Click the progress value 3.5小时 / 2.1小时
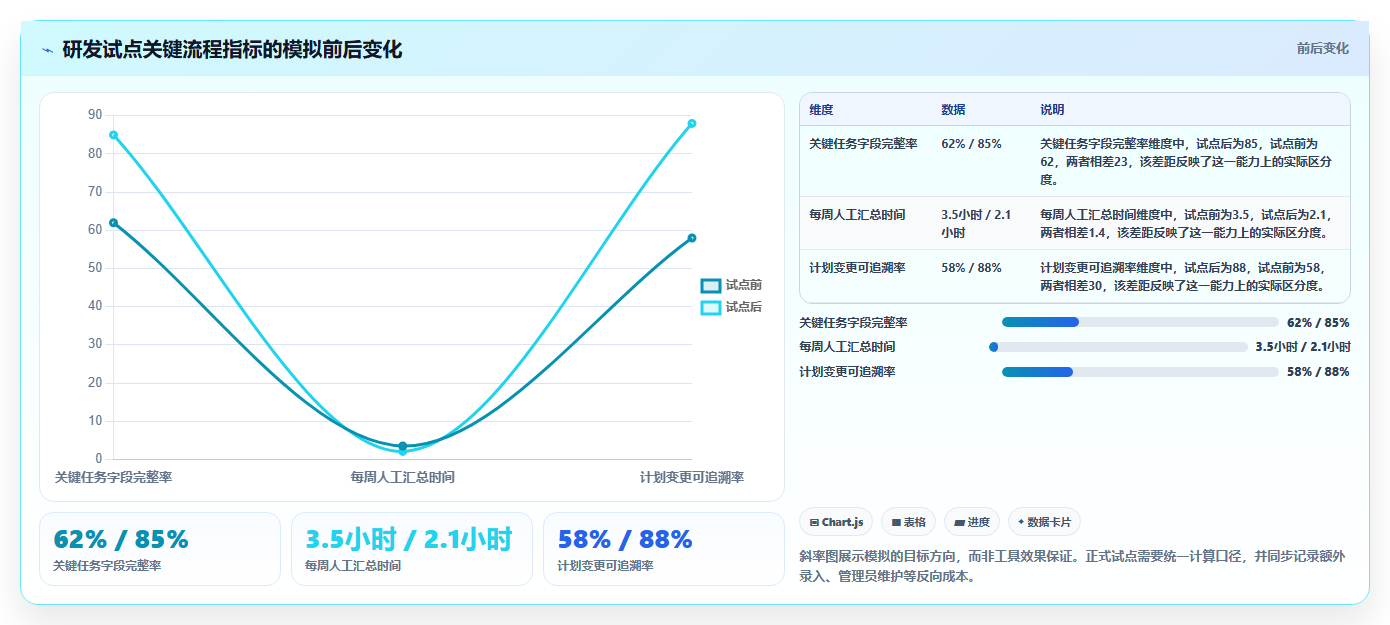 (x=1303, y=347)
